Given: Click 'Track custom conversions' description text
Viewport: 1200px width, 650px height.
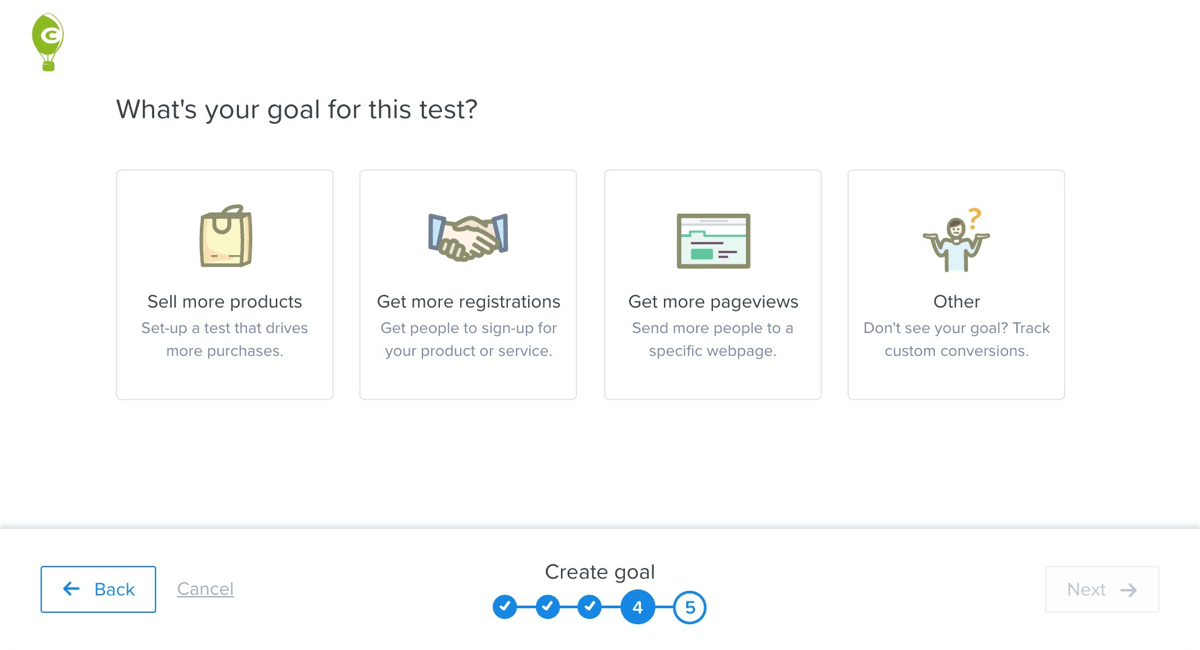Looking at the screenshot, I should click(x=956, y=339).
